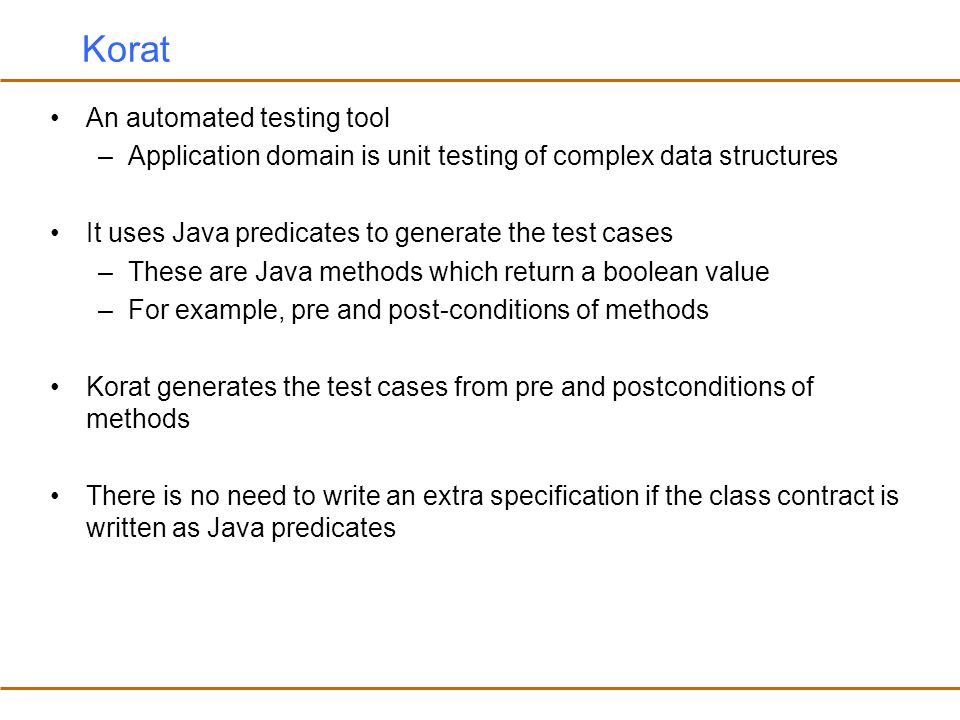960x720 pixels.
Task: Click the word 'methods' on the wrapped line
Action: click(138, 419)
